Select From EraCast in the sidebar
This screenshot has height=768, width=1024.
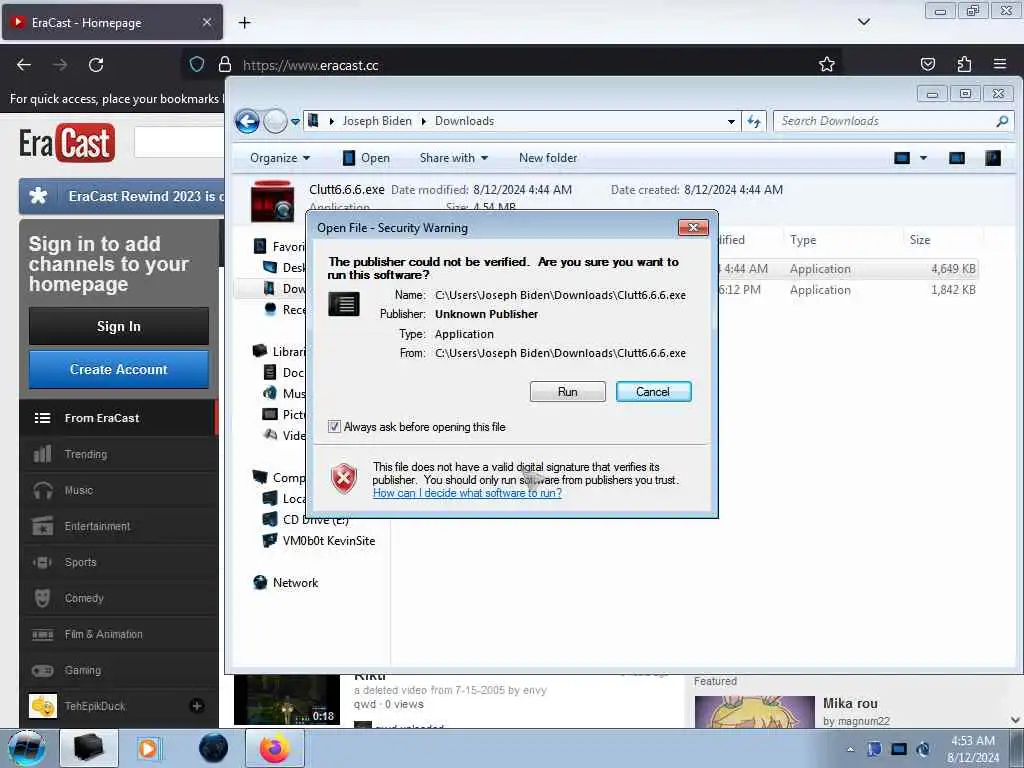click(x=118, y=418)
